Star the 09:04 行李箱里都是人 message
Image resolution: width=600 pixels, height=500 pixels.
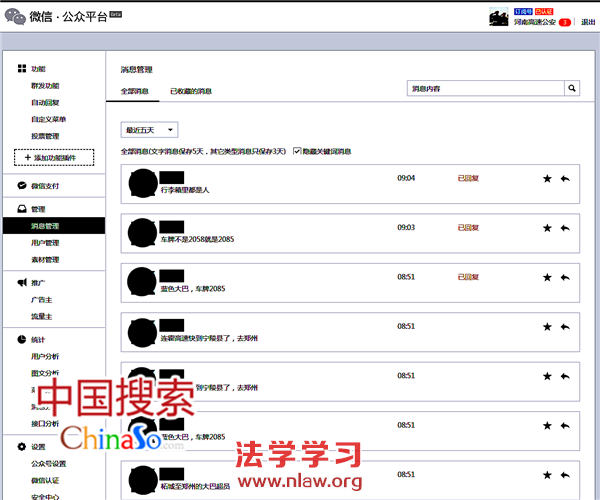(x=547, y=178)
